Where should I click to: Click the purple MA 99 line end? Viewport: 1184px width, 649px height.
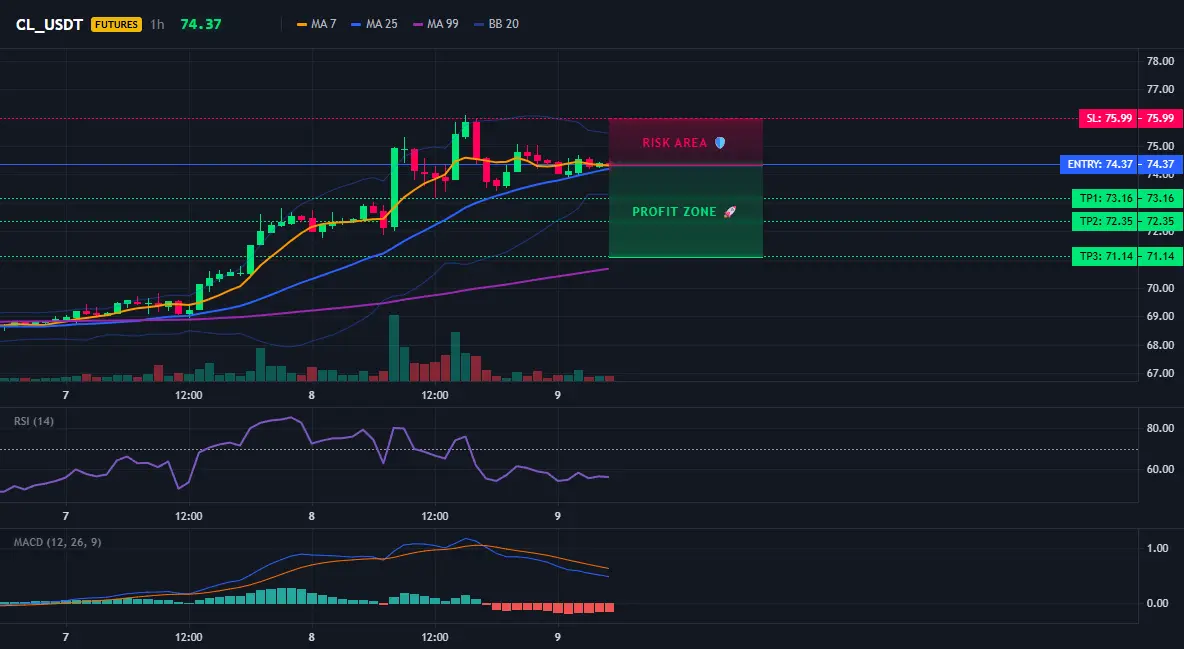pos(607,269)
